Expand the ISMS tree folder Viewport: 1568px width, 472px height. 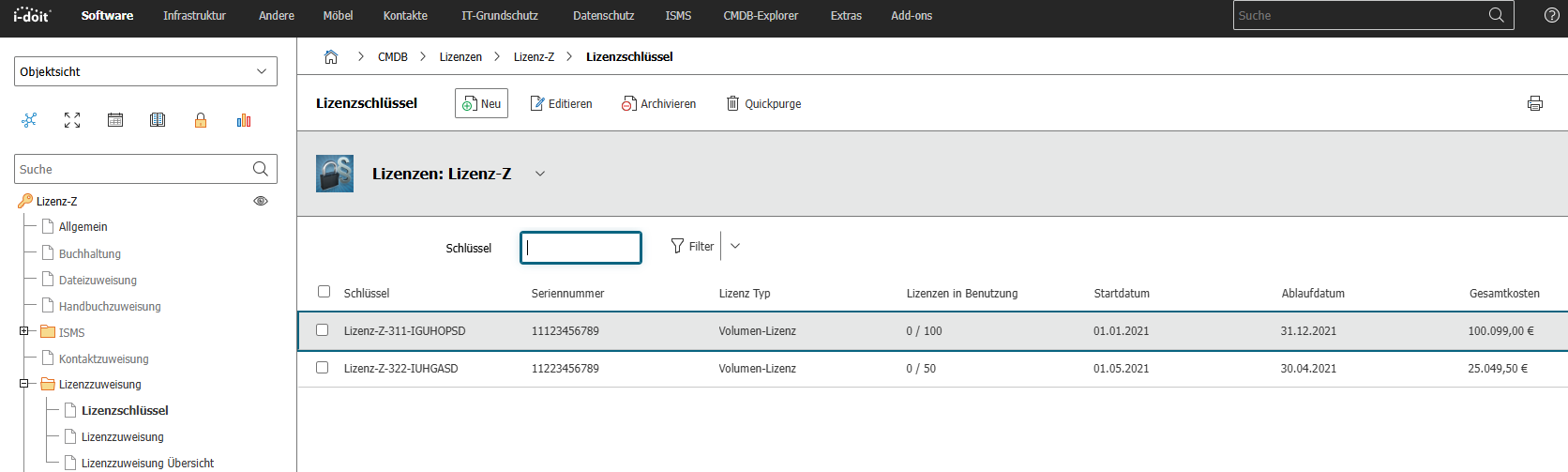coord(24,331)
